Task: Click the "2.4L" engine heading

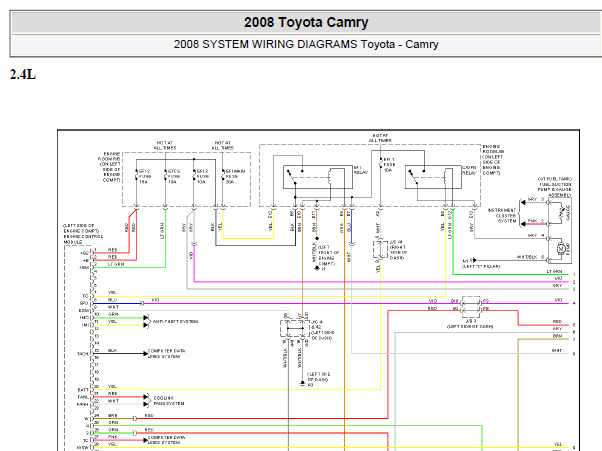Action: click(23, 74)
